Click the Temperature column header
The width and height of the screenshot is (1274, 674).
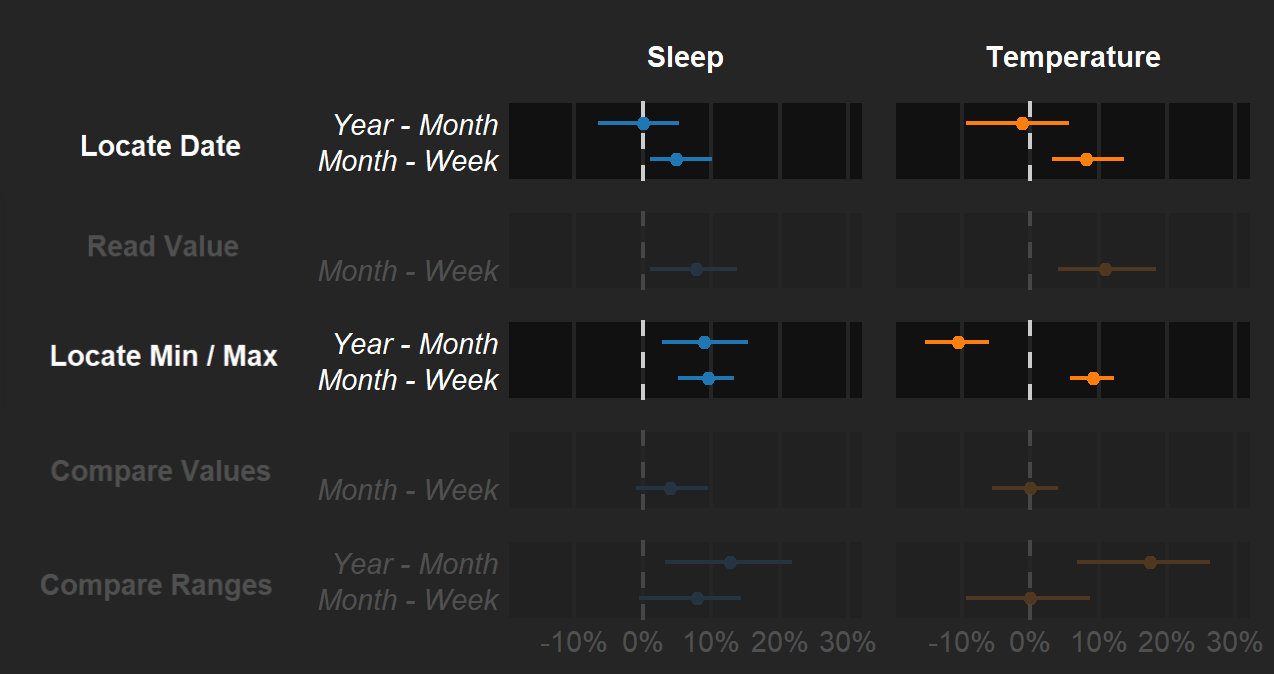1073,57
